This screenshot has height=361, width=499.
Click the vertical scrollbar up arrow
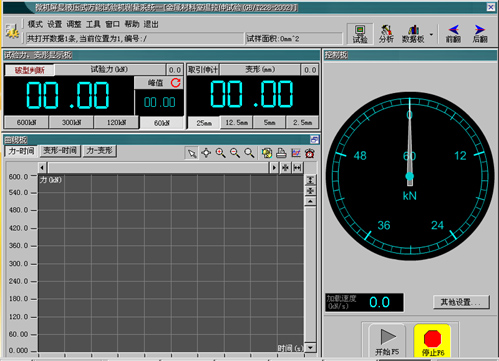310,201
